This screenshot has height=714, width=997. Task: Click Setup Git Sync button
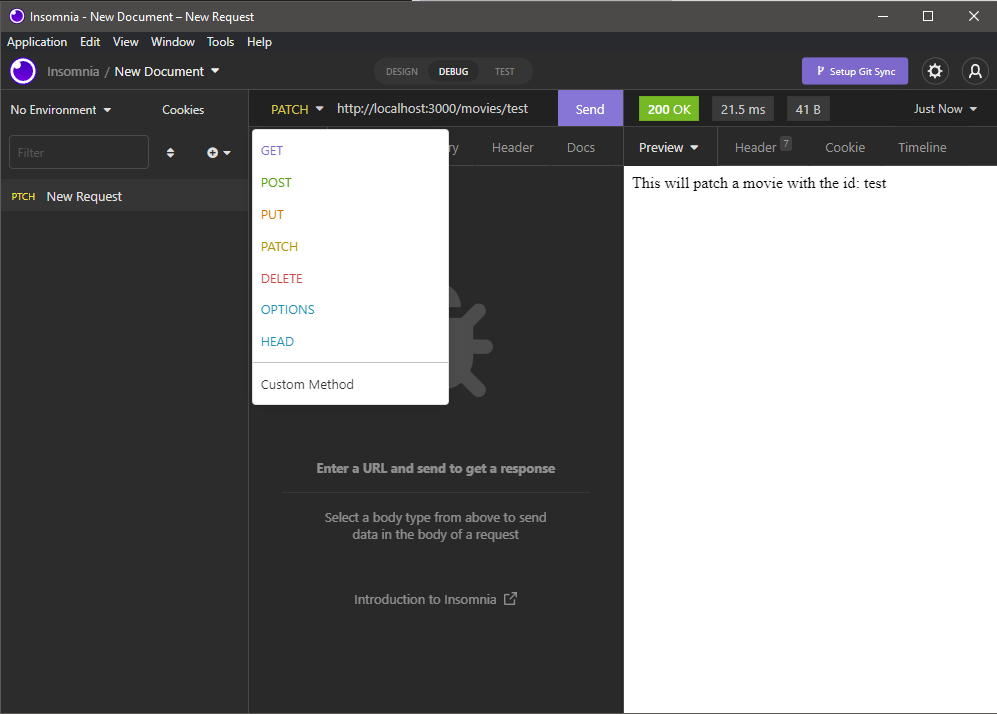tap(855, 71)
